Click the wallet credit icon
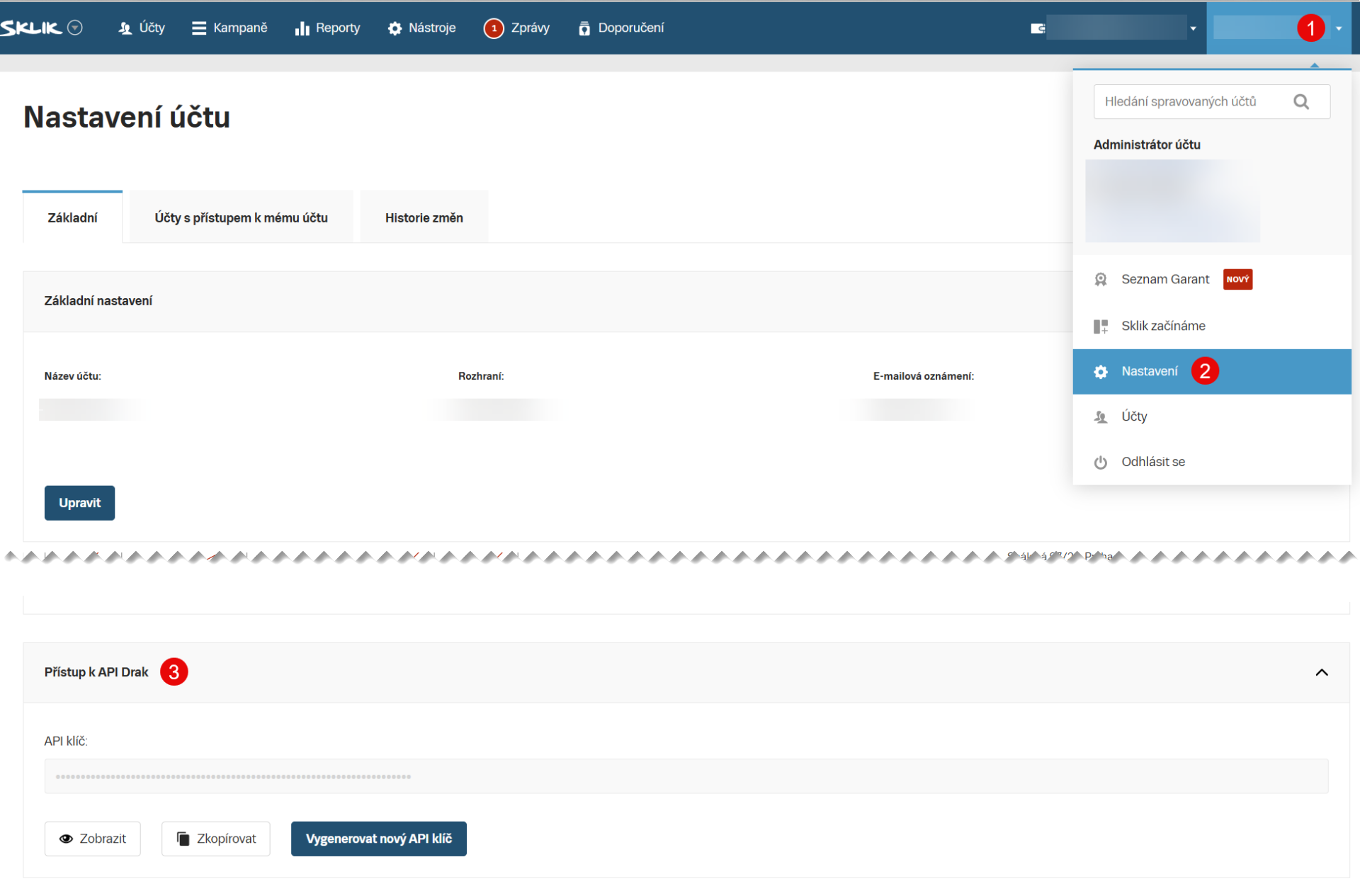The width and height of the screenshot is (1360, 896). [1038, 28]
